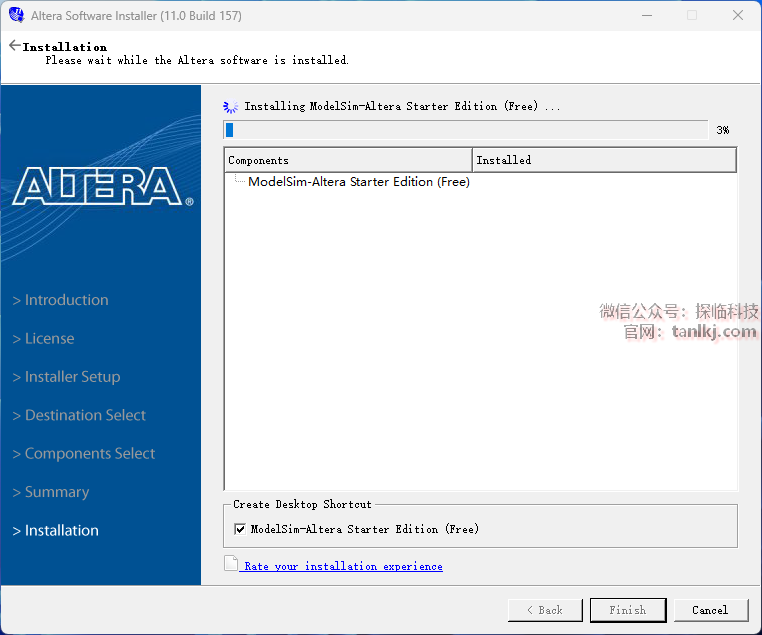Click the Components column header
This screenshot has height=635, width=762.
(x=348, y=160)
